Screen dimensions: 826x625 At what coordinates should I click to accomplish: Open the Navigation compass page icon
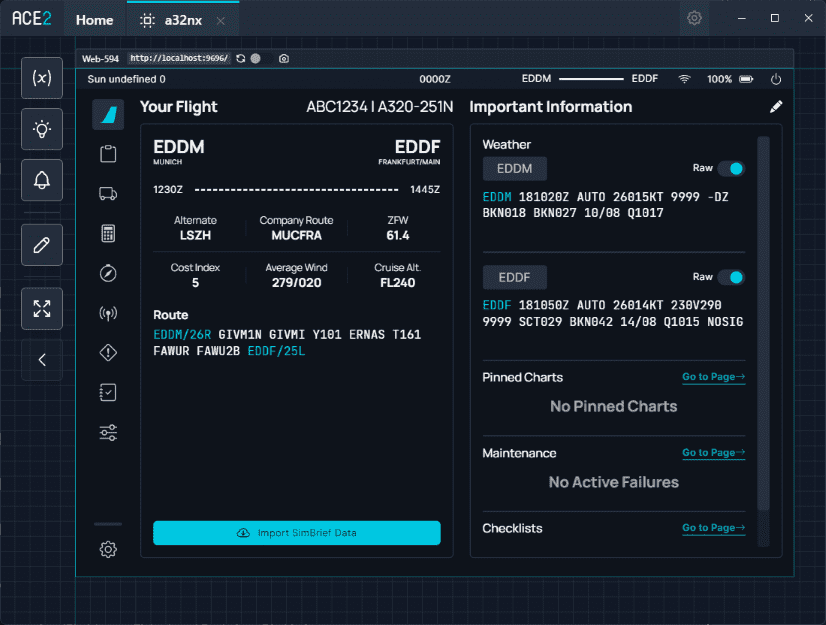tap(108, 273)
